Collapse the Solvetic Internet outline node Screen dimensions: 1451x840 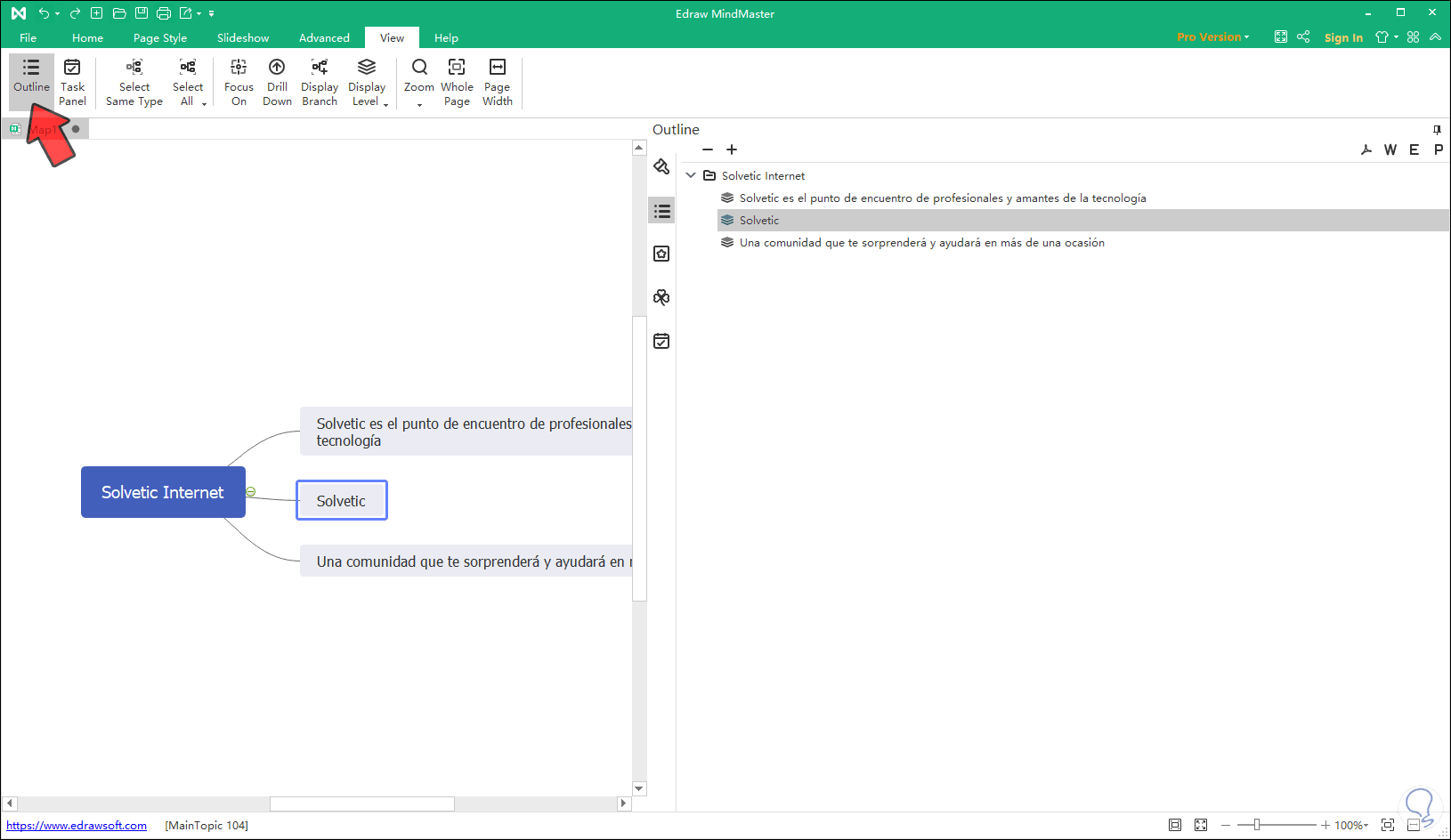(x=691, y=175)
